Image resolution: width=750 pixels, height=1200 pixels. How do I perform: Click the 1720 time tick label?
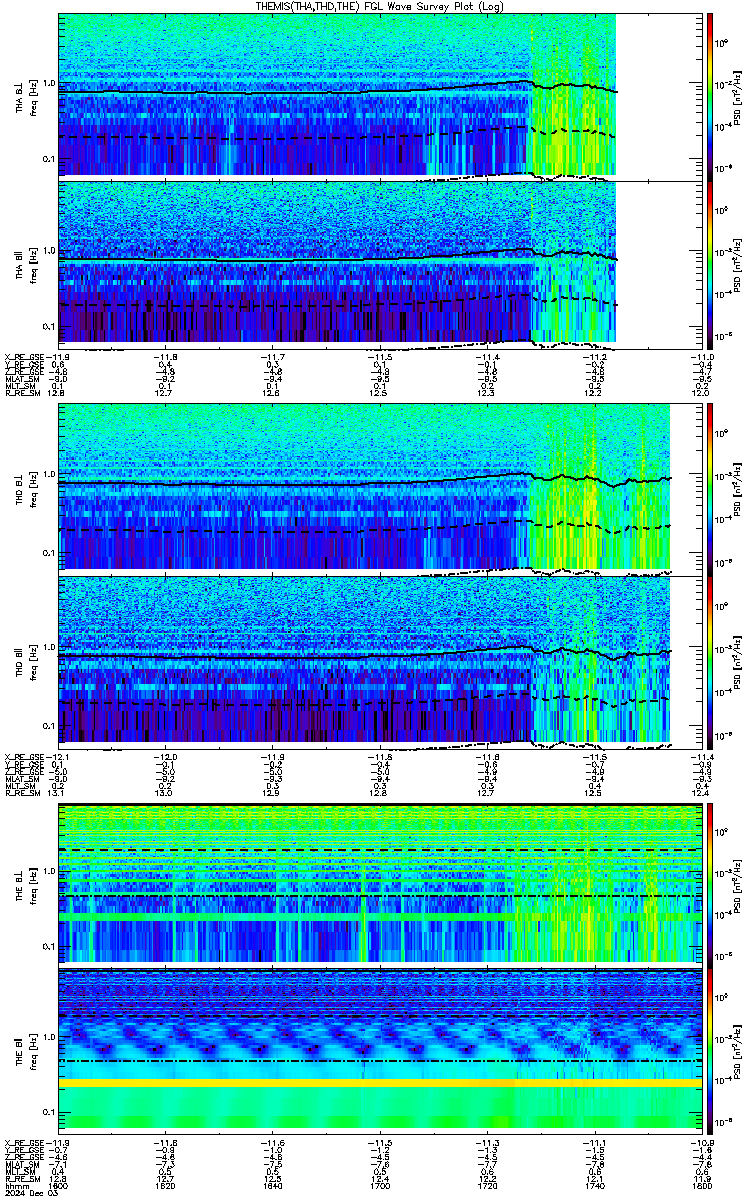[487, 1187]
